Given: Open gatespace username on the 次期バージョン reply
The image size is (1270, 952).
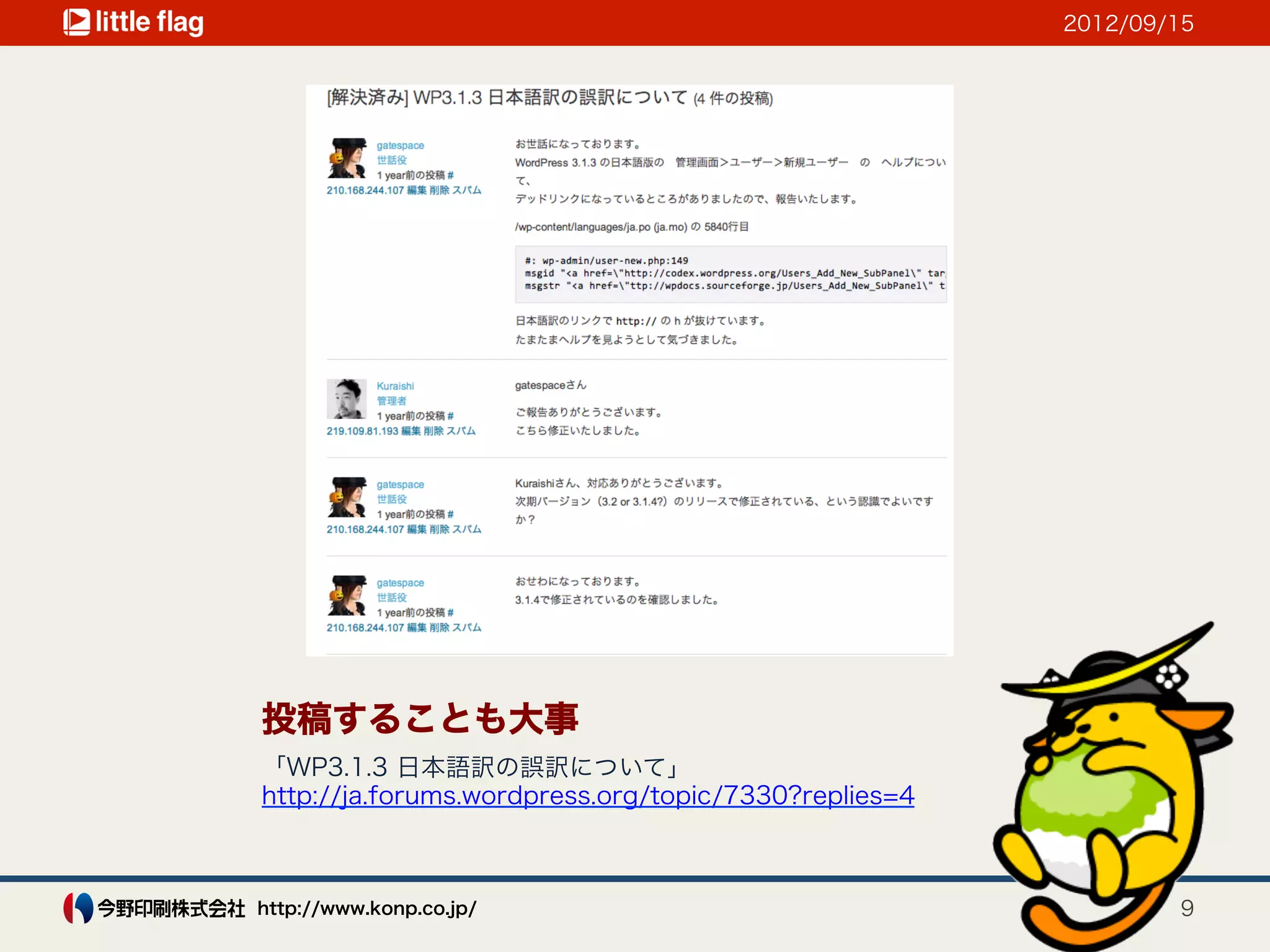Looking at the screenshot, I should point(401,485).
